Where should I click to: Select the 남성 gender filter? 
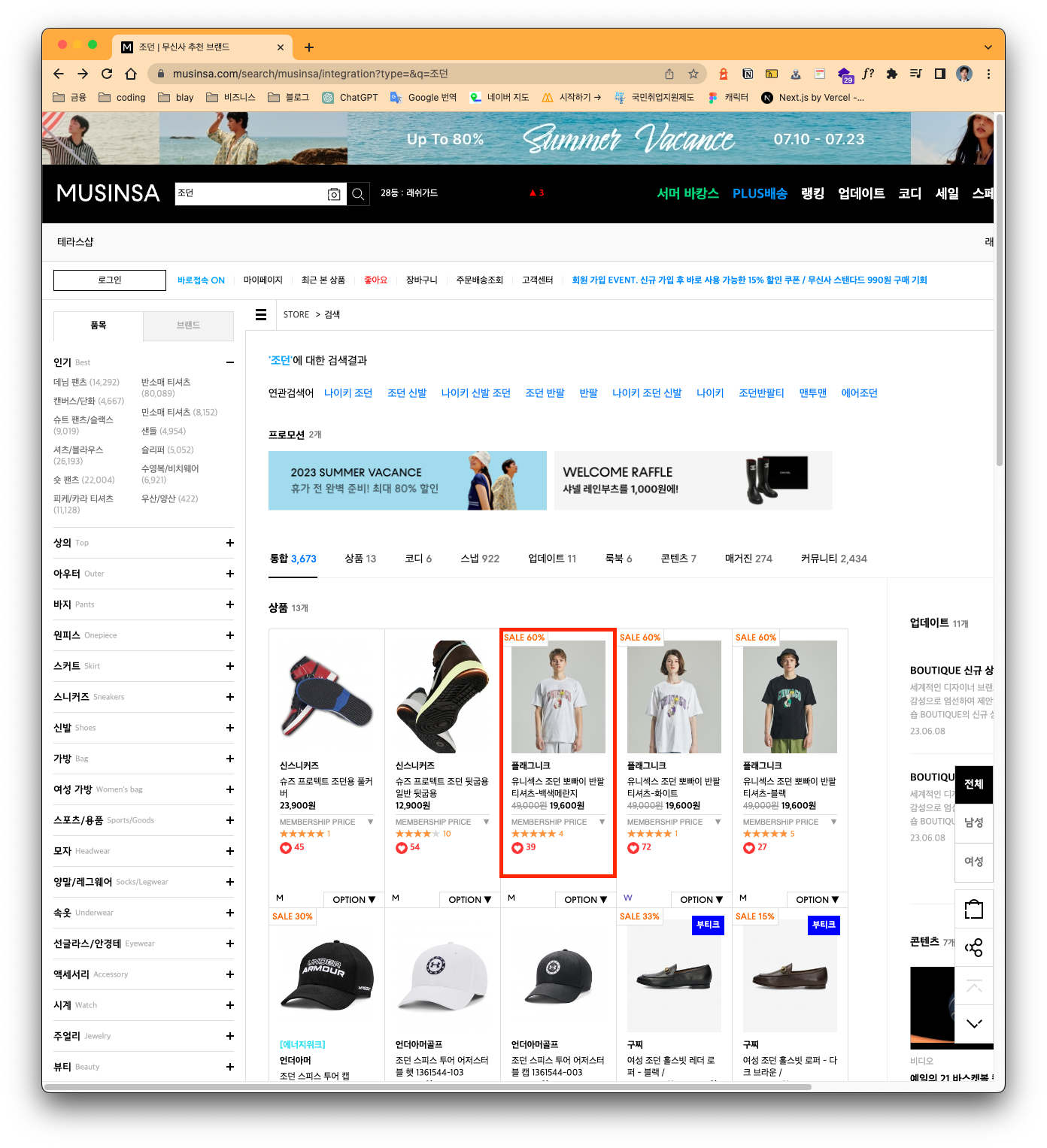[974, 822]
